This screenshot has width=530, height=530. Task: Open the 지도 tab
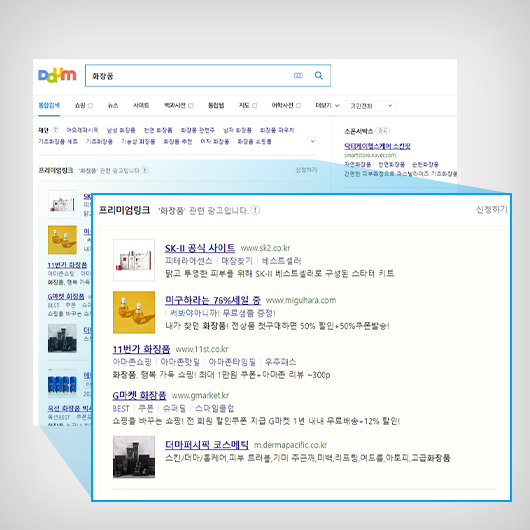point(244,105)
